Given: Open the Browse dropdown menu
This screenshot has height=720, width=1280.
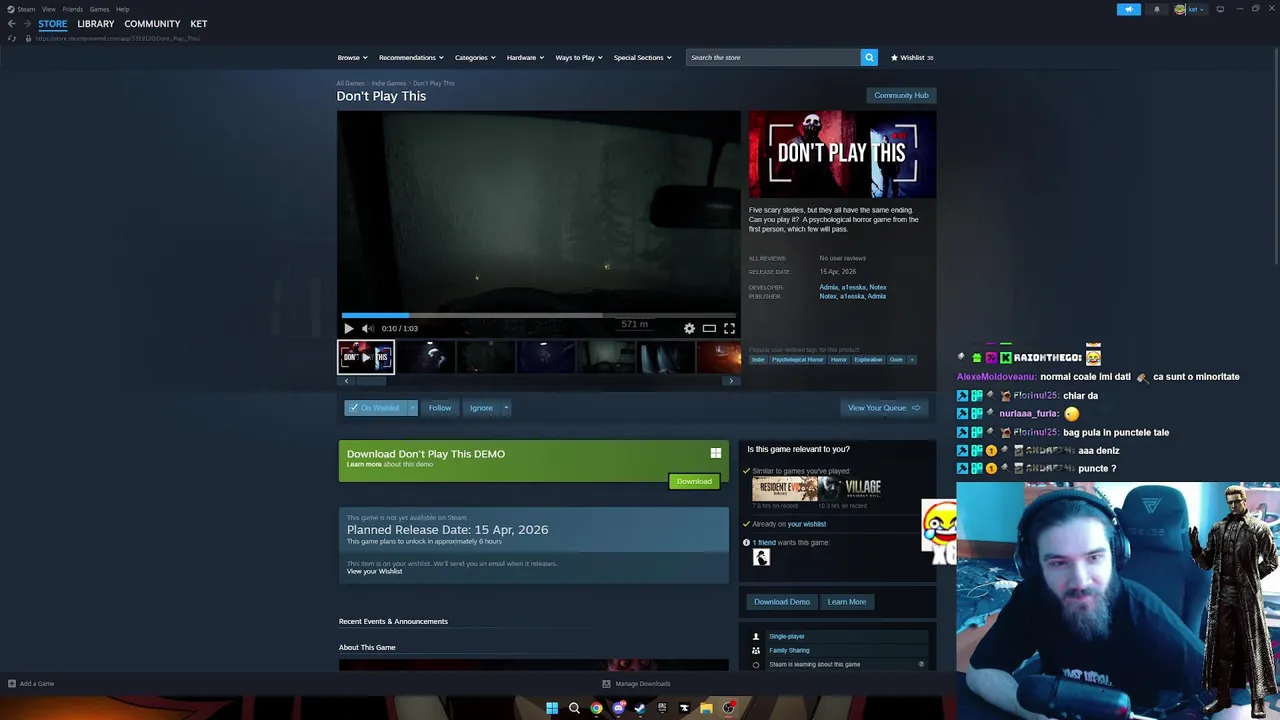Looking at the screenshot, I should tap(352, 57).
